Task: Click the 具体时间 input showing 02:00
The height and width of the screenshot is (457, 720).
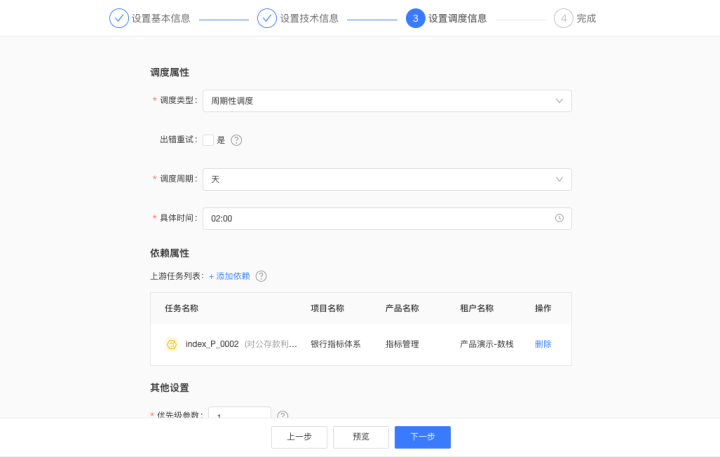Action: tap(387, 218)
